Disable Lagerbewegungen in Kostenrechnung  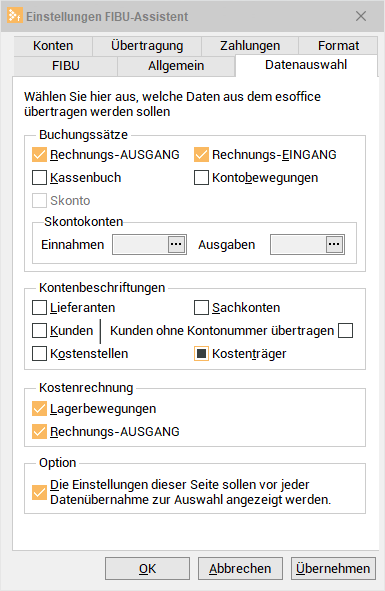pyautogui.click(x=40, y=409)
